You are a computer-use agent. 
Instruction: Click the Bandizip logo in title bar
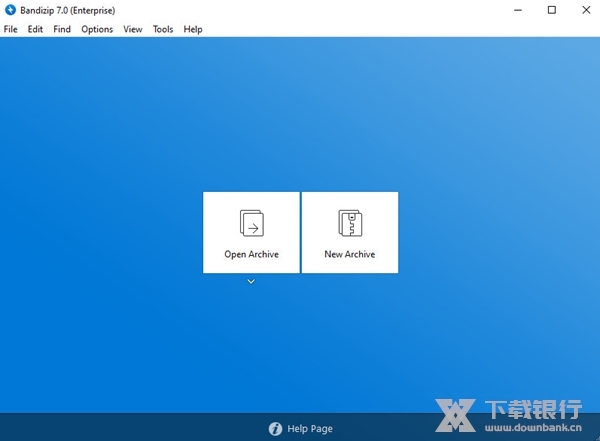tap(10, 10)
